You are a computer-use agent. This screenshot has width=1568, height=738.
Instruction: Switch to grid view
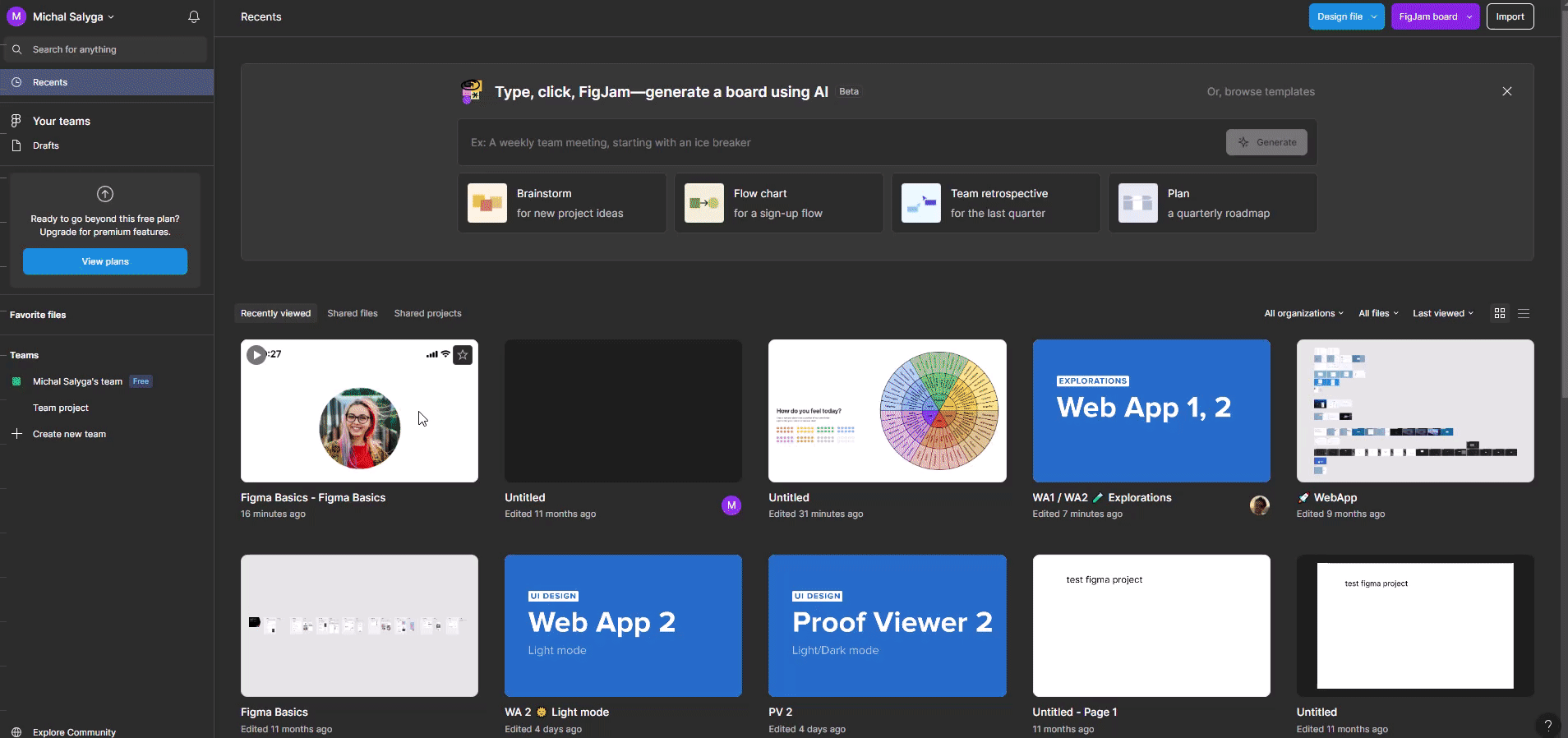click(1500, 313)
